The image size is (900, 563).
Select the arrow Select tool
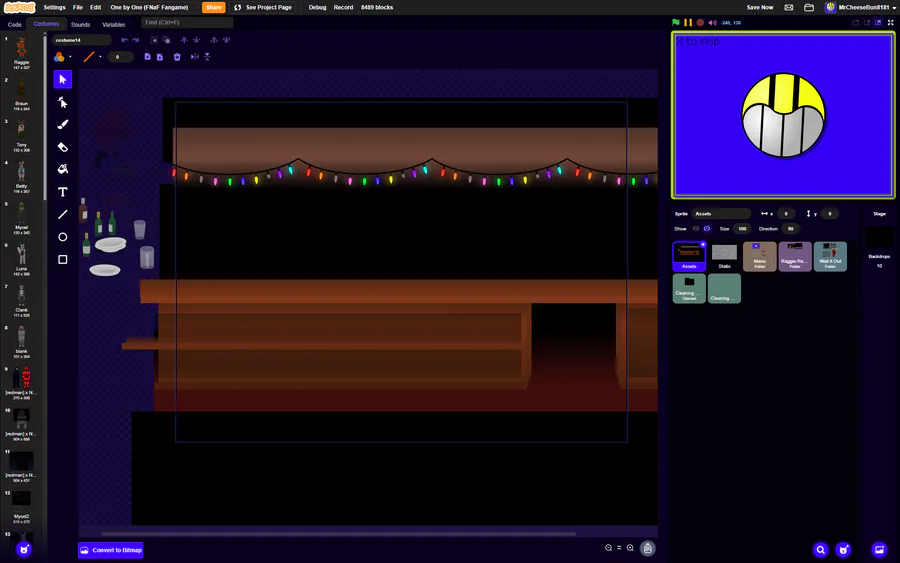point(63,79)
